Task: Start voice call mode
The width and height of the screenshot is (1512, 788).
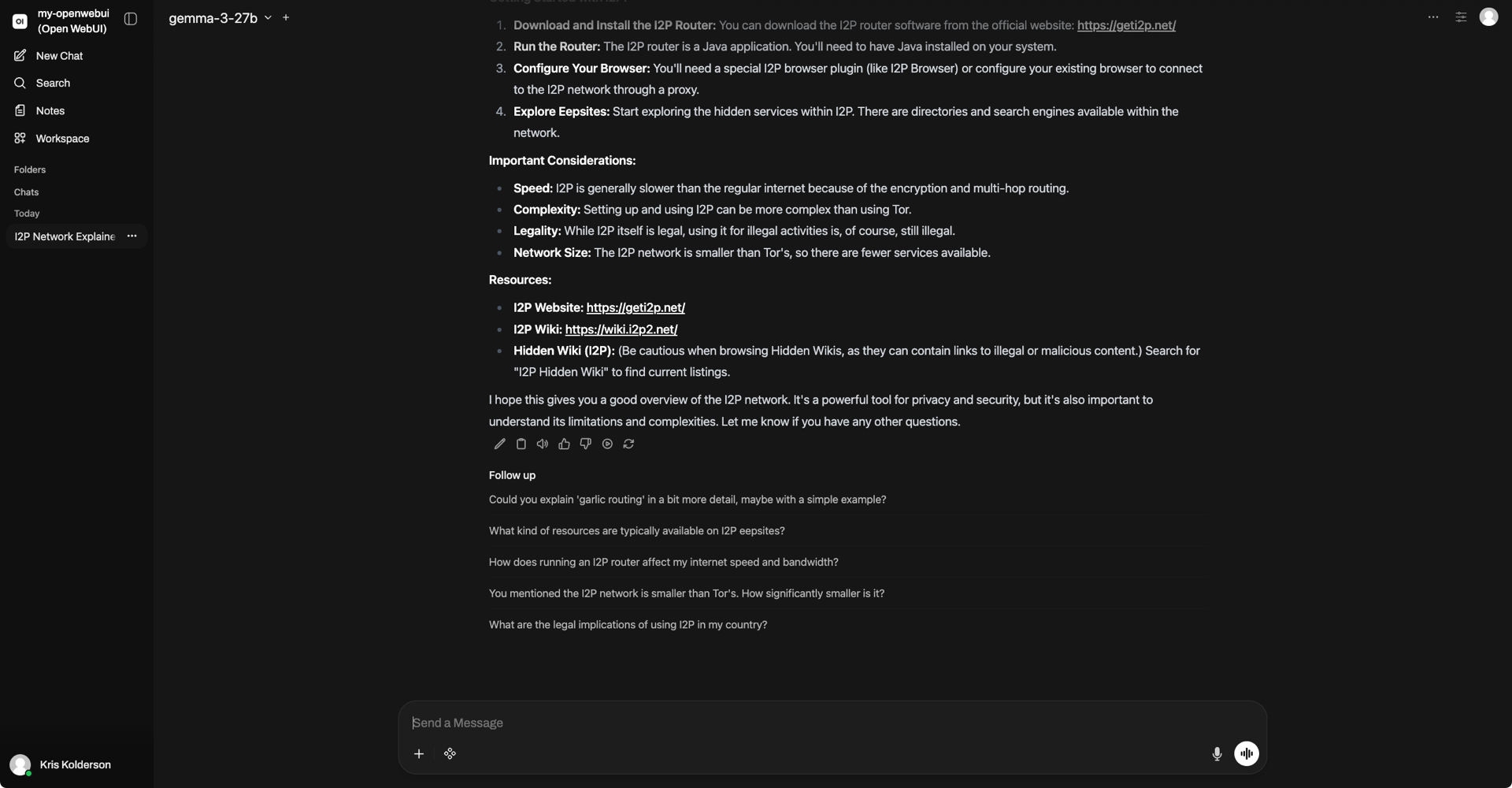Action: pos(1246,754)
